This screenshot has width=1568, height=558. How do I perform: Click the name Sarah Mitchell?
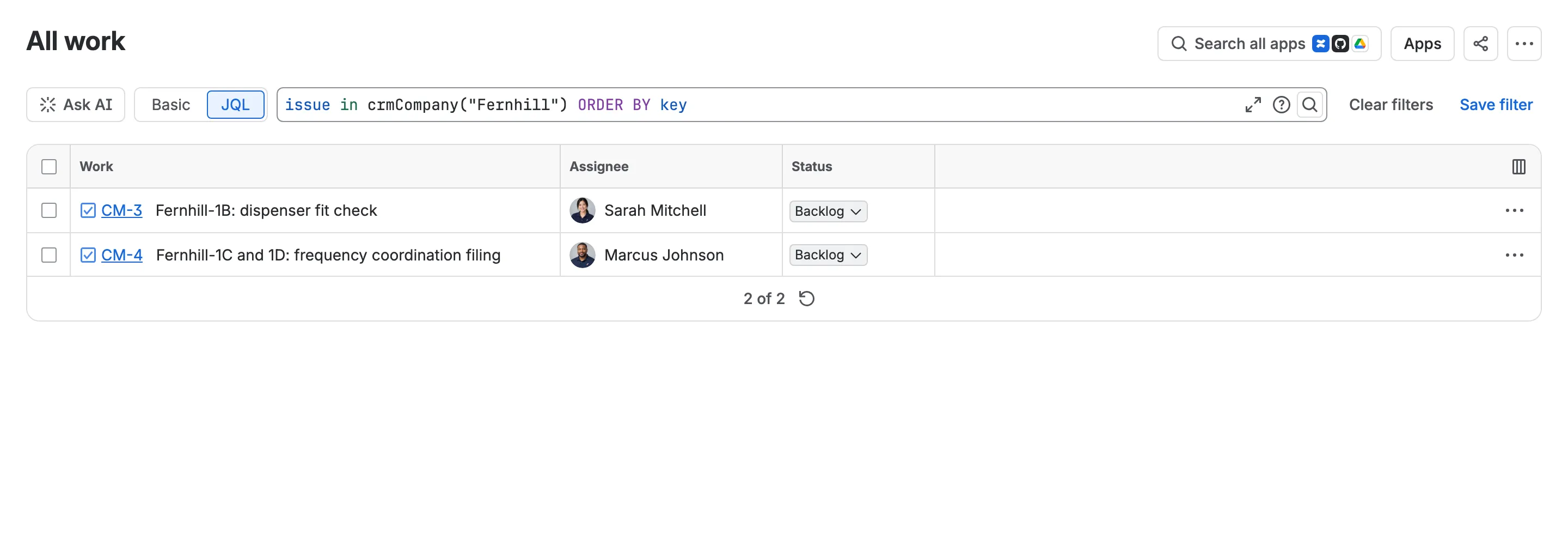(655, 211)
